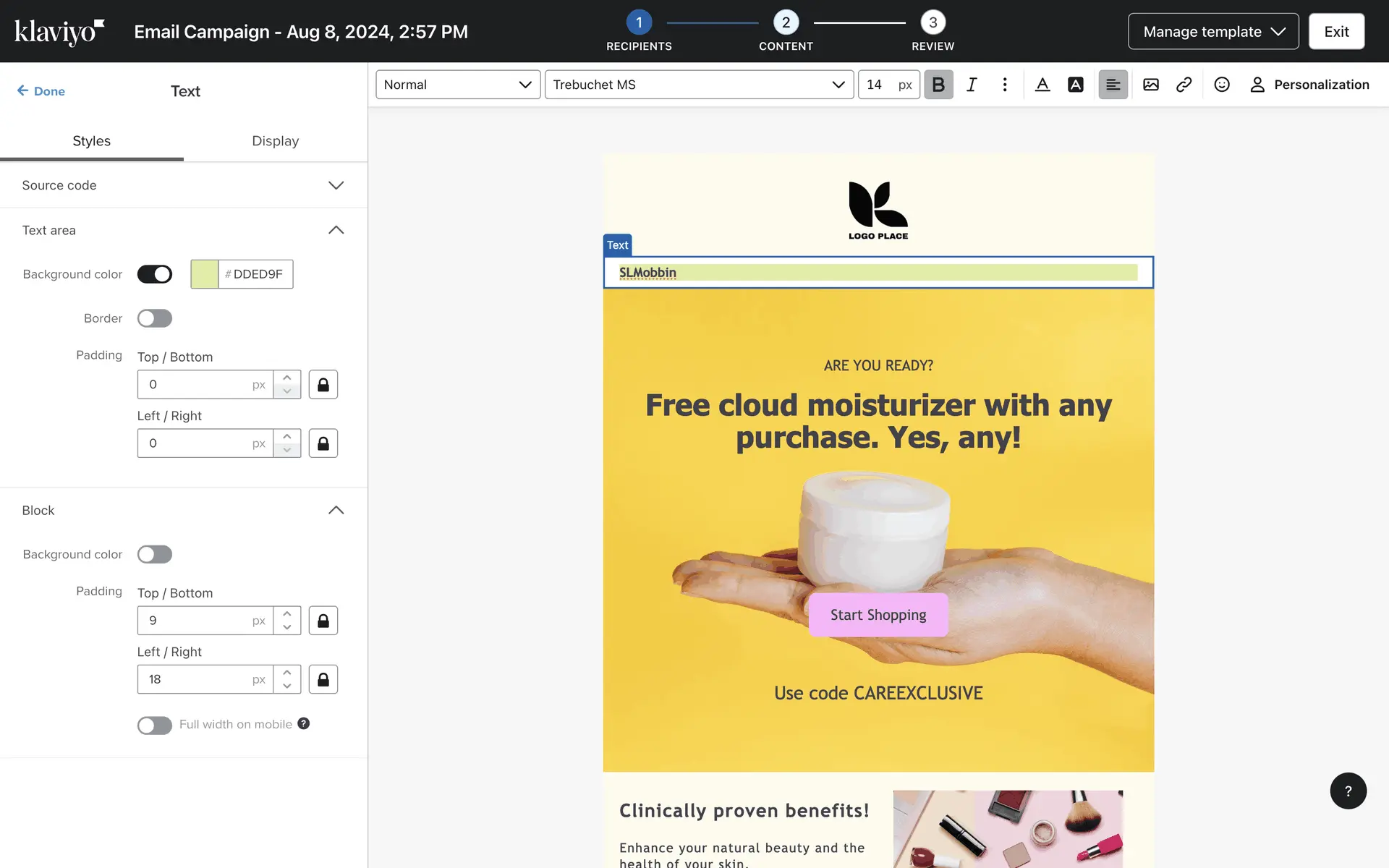This screenshot has width=1389, height=868.
Task: Open the text alignment options
Action: (x=1113, y=85)
